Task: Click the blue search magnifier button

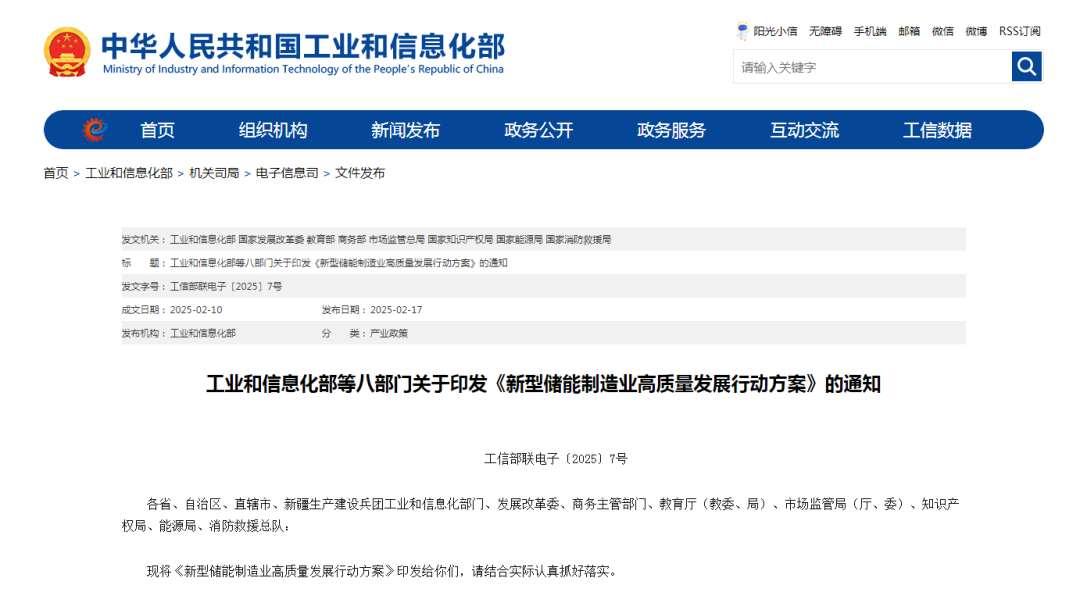Action: click(x=1026, y=67)
